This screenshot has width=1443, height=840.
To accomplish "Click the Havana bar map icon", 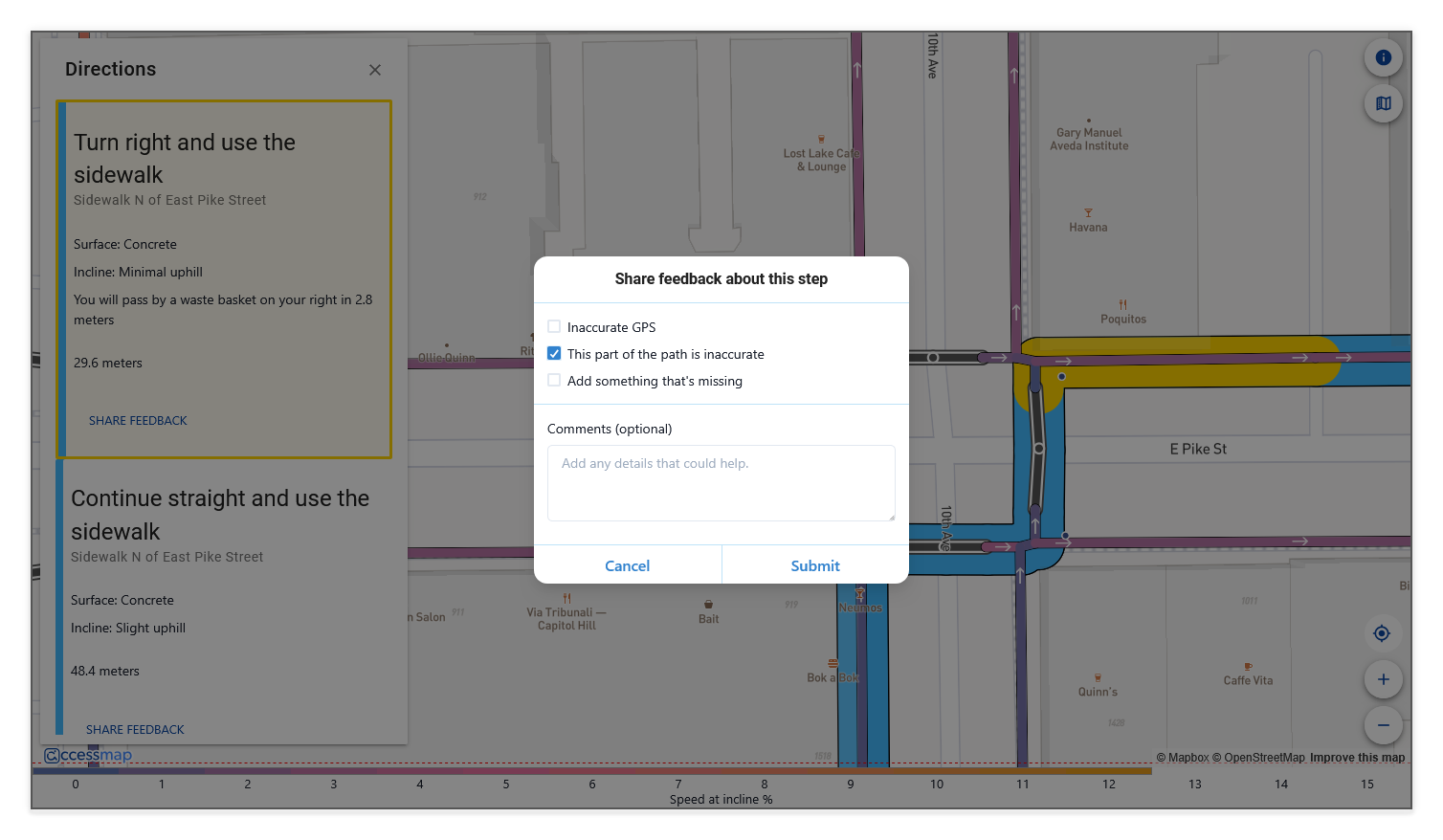I will (x=1088, y=213).
